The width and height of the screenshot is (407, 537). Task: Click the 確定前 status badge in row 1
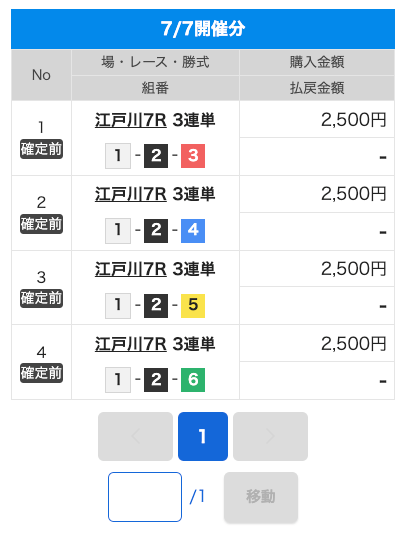coord(41,149)
